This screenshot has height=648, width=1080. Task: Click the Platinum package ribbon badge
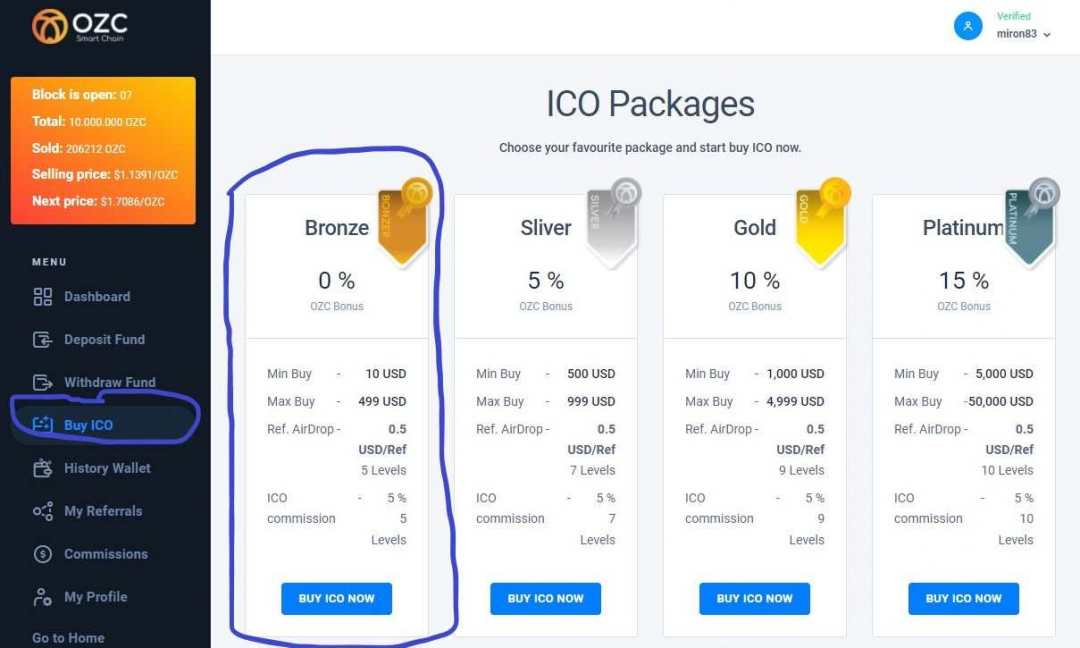[x=1031, y=222]
